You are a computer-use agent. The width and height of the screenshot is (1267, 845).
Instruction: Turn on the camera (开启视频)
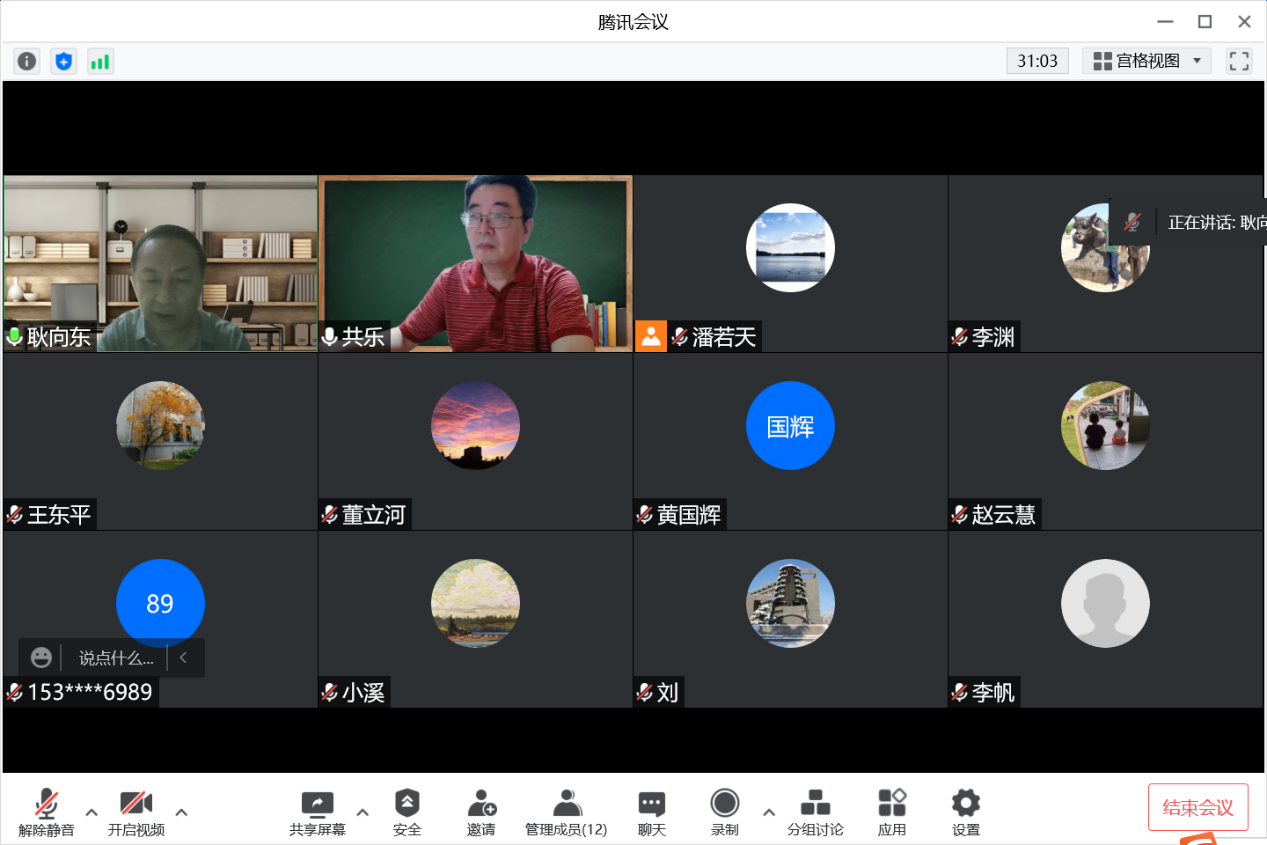(x=136, y=812)
